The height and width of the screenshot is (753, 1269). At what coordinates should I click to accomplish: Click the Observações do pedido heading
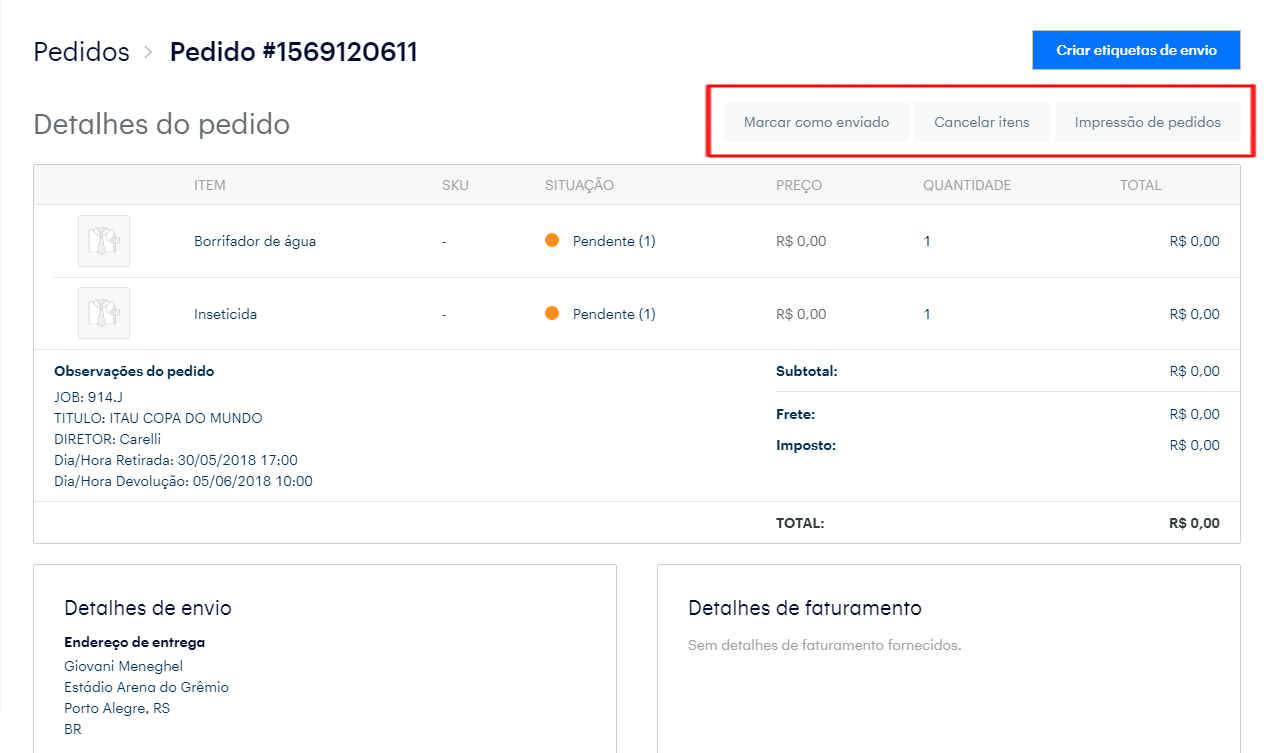pyautogui.click(x=134, y=371)
